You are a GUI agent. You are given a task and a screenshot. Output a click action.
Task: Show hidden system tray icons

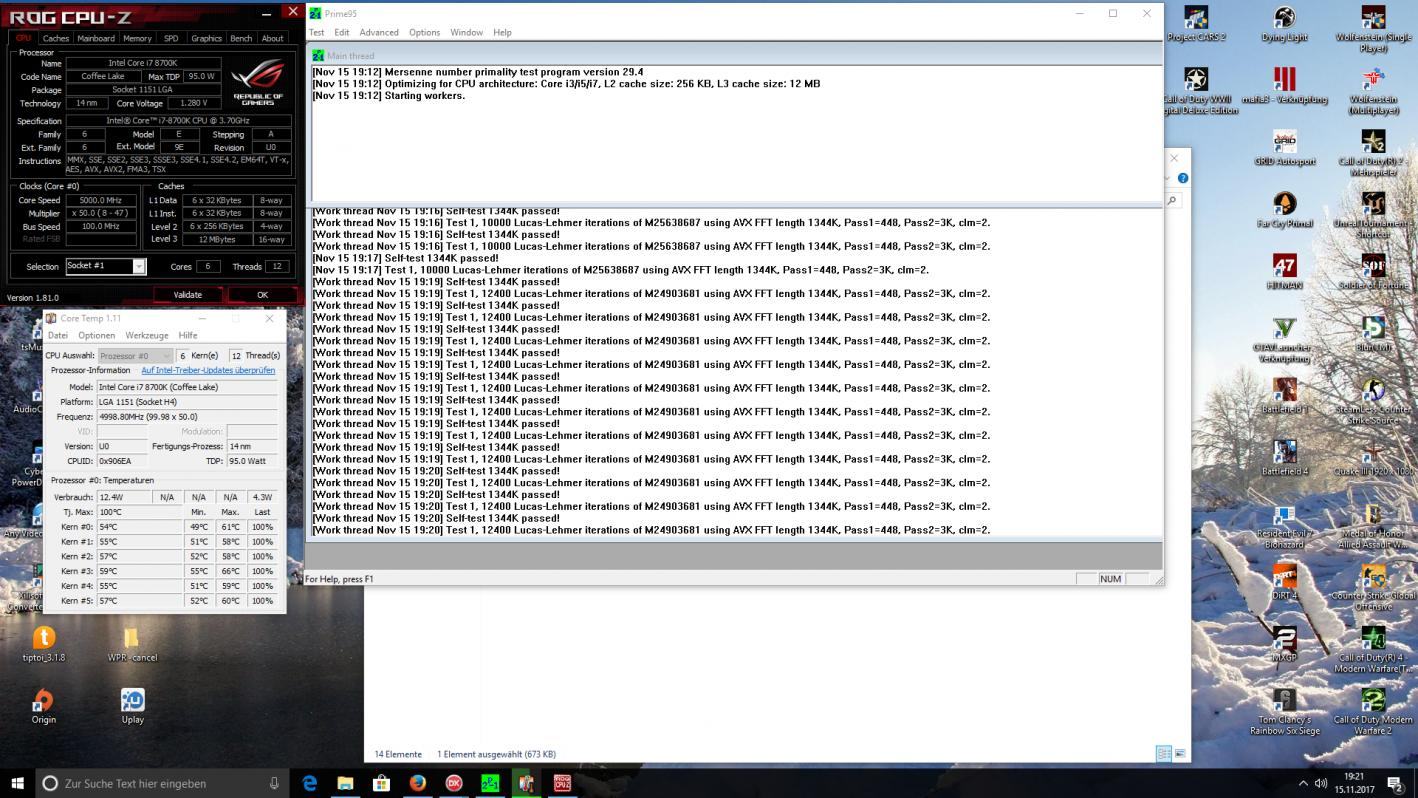(x=1303, y=783)
